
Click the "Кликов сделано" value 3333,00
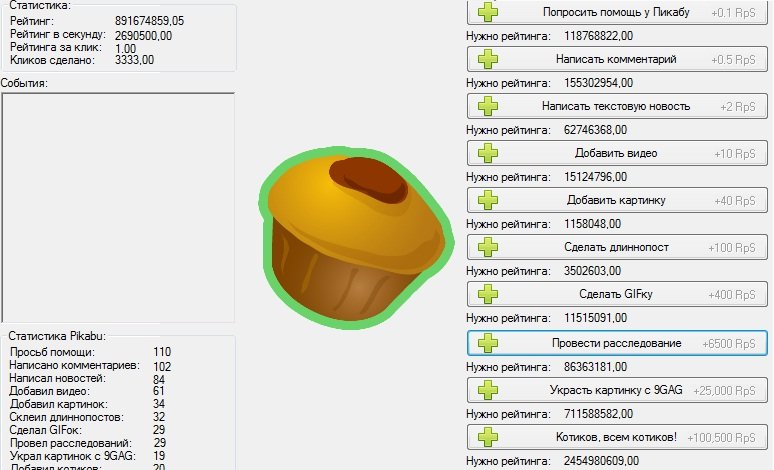(134, 61)
